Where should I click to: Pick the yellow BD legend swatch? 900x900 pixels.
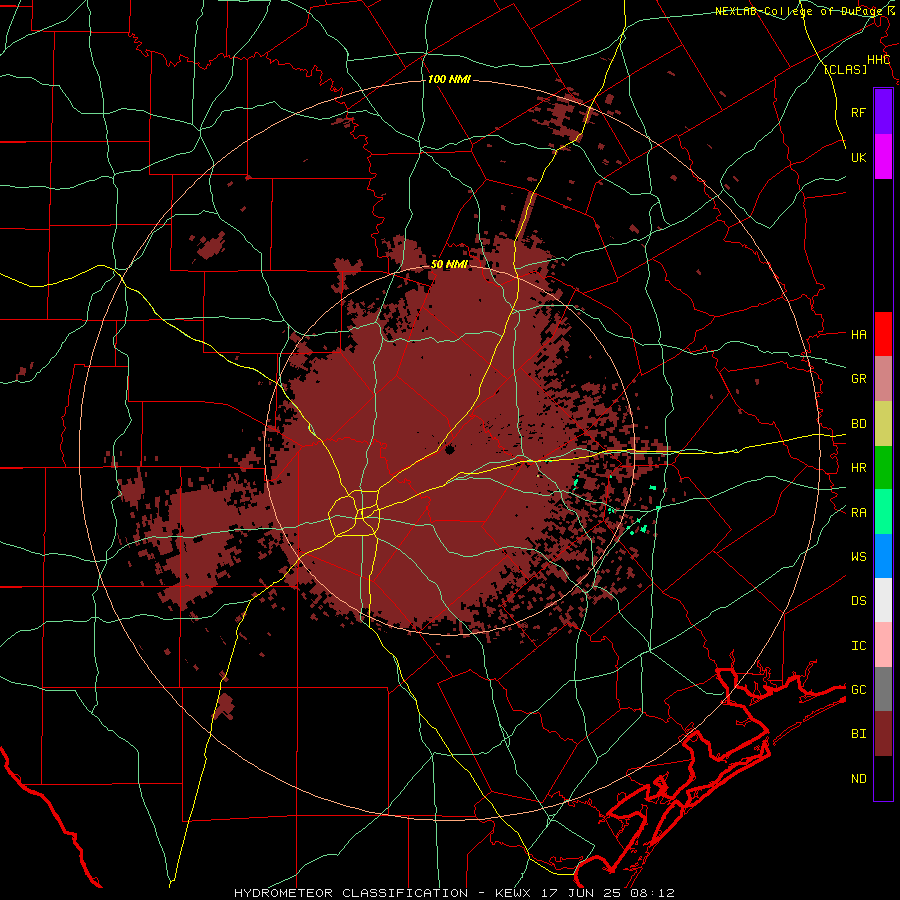pyautogui.click(x=883, y=424)
